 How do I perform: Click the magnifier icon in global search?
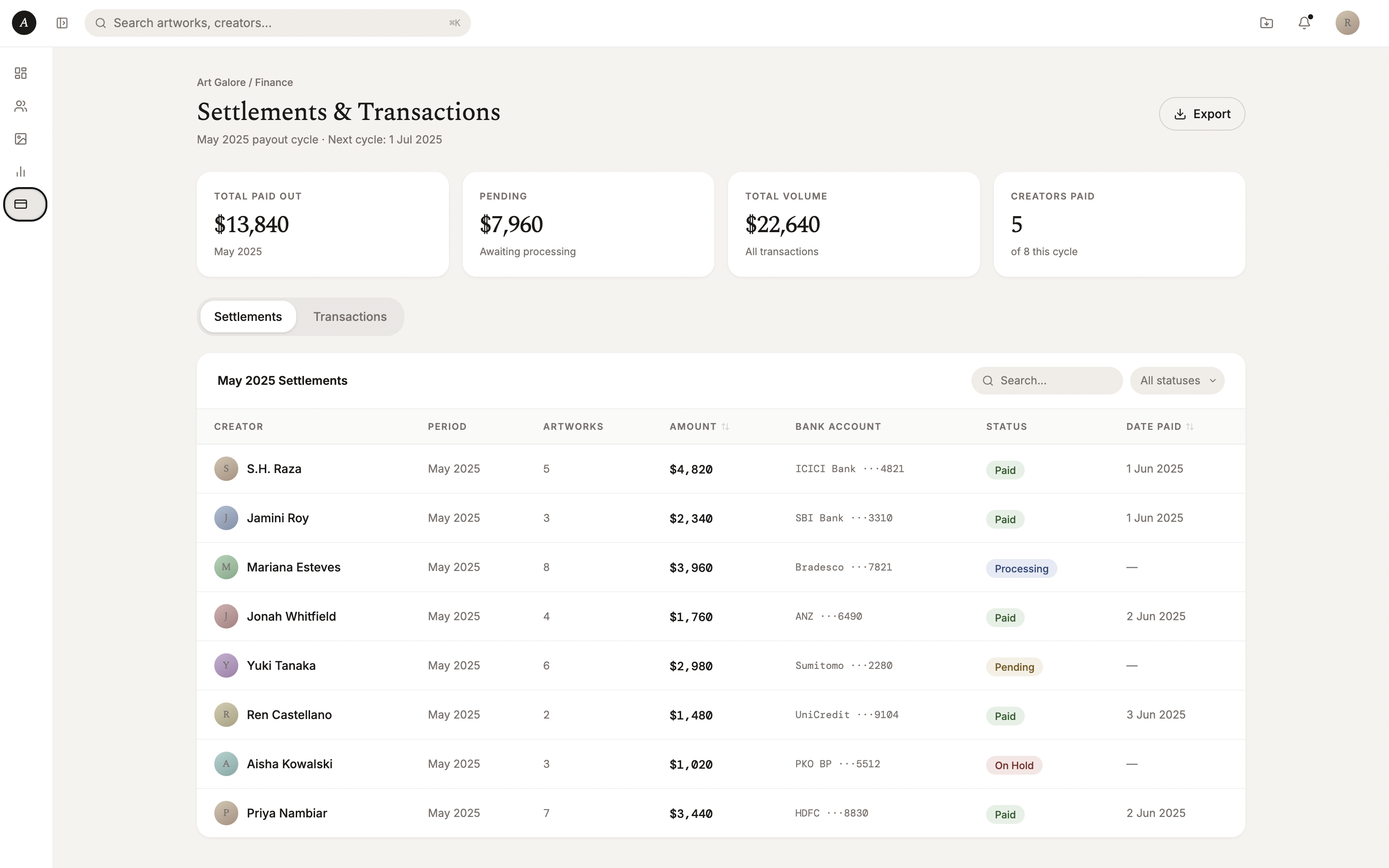tap(100, 23)
